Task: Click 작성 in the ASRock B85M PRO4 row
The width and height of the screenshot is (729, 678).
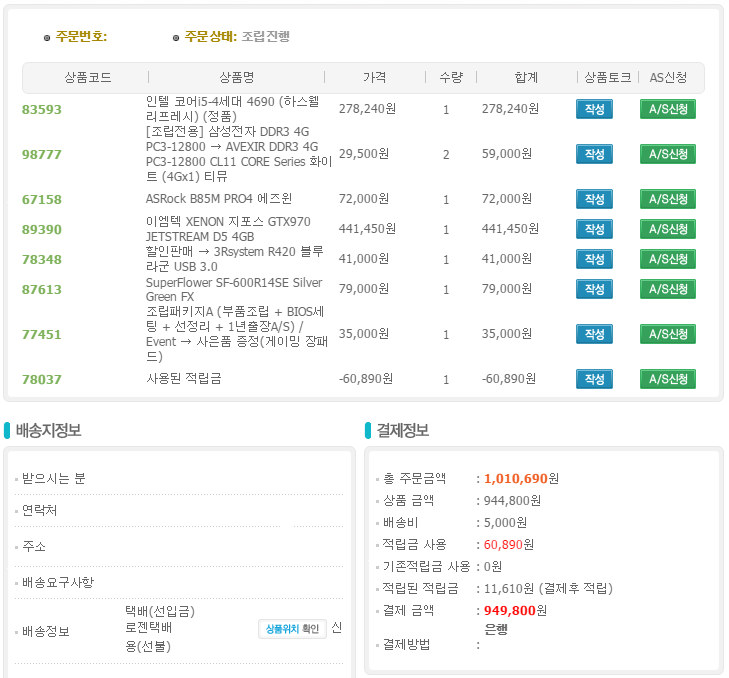Action: 594,199
